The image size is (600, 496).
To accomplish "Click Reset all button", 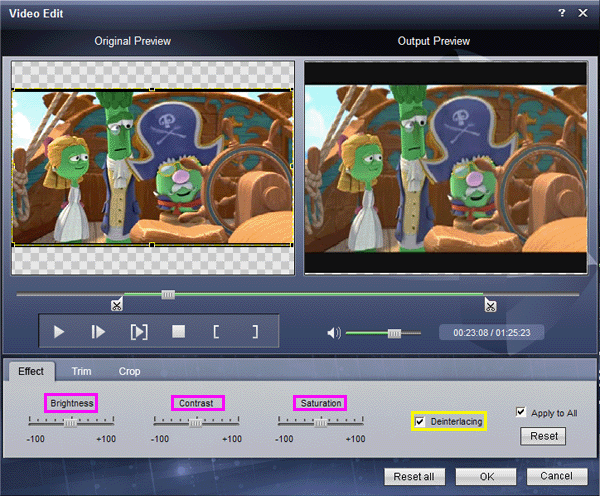I will (414, 476).
